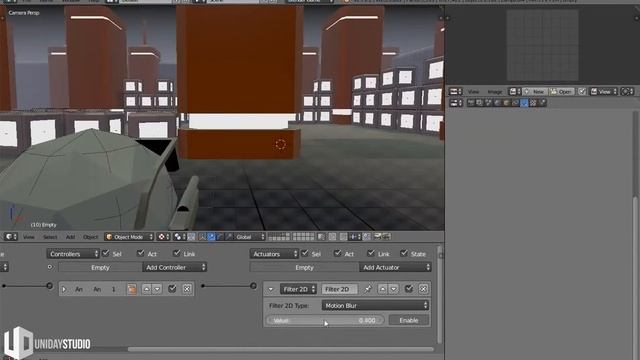Open the Global orientation dropdown
Screen dimensions: 640x360
click(250, 237)
